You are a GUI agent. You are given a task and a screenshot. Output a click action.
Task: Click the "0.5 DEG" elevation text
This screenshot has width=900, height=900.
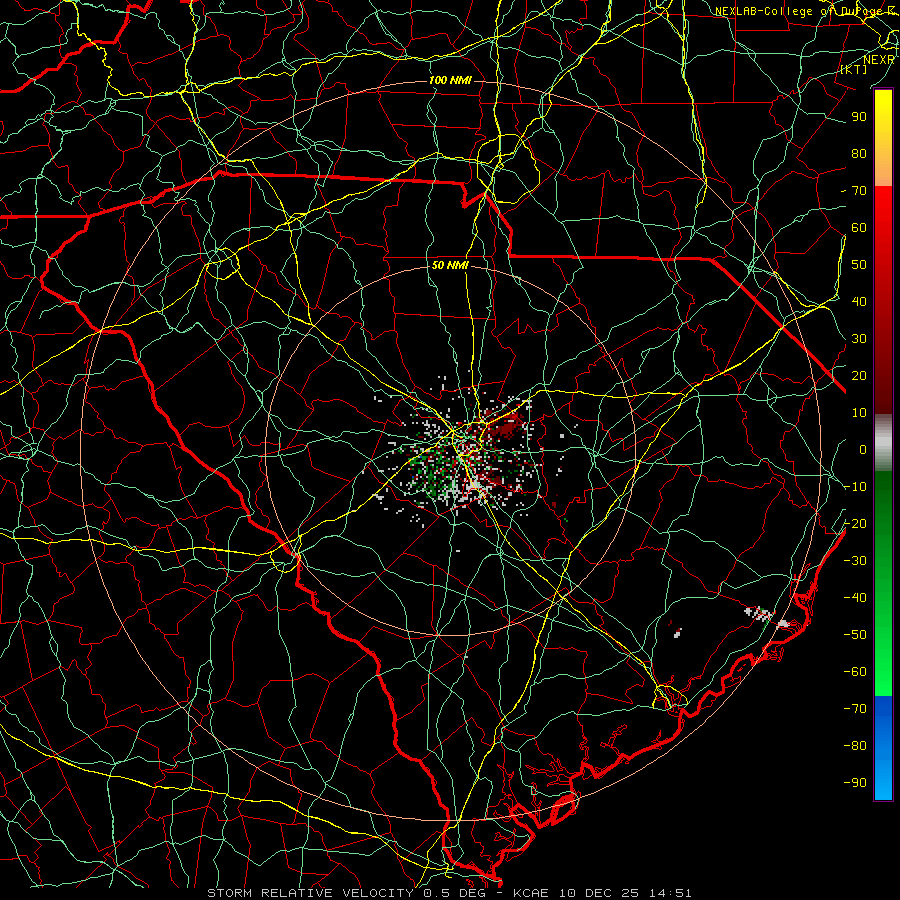[x=455, y=893]
